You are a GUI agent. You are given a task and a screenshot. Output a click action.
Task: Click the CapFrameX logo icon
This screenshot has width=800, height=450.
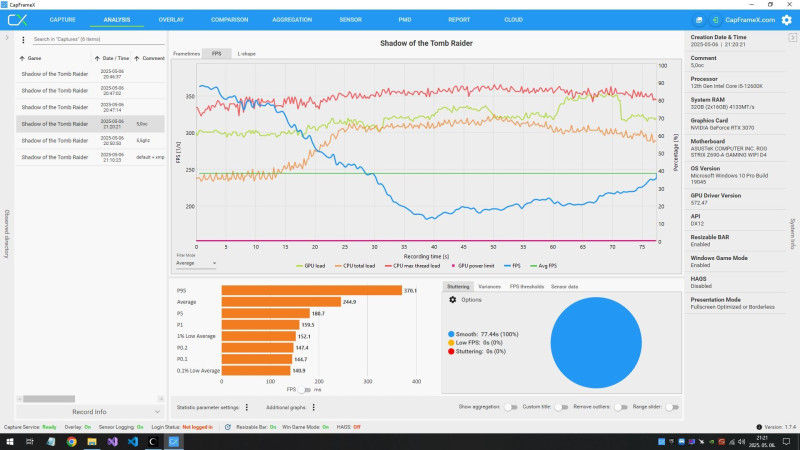coord(17,20)
